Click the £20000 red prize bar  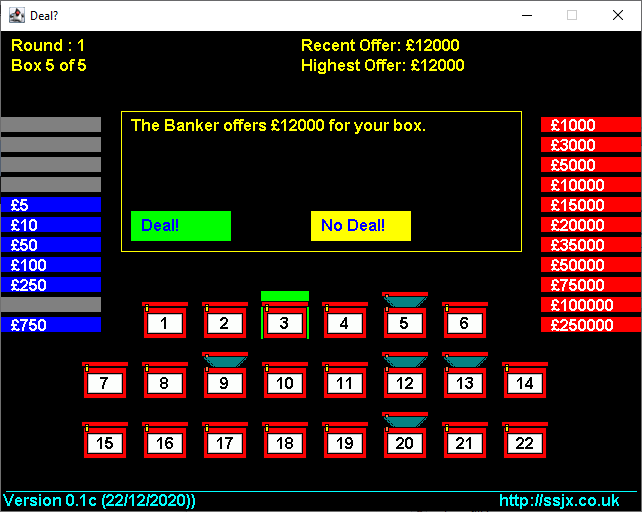(x=591, y=225)
